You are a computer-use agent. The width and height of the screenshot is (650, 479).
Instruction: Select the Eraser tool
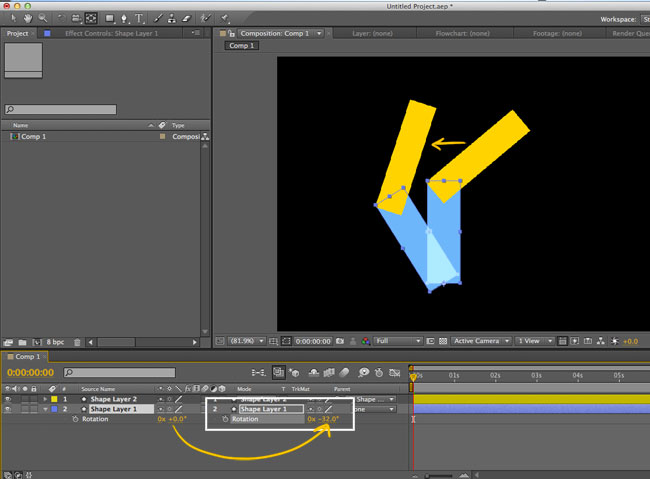[186, 18]
